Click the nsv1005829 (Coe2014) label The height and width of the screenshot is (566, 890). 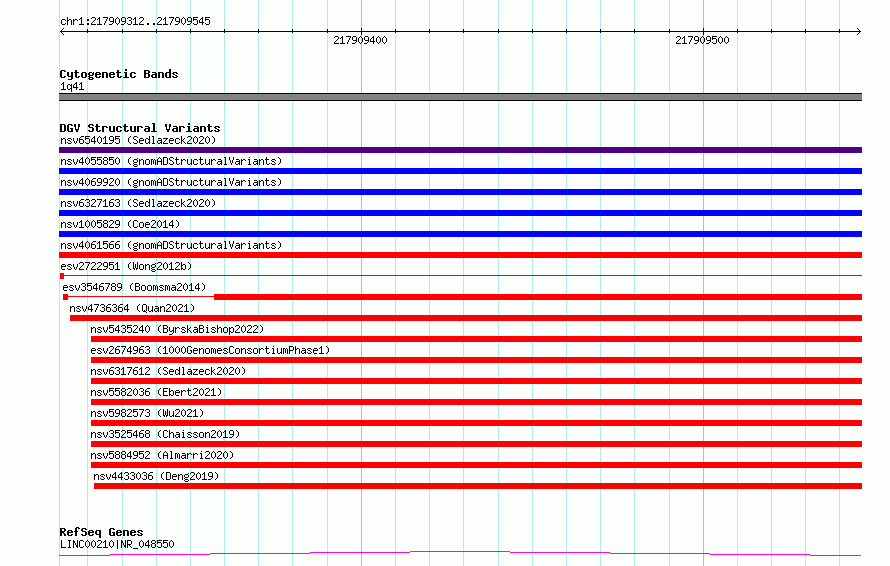pyautogui.click(x=120, y=224)
